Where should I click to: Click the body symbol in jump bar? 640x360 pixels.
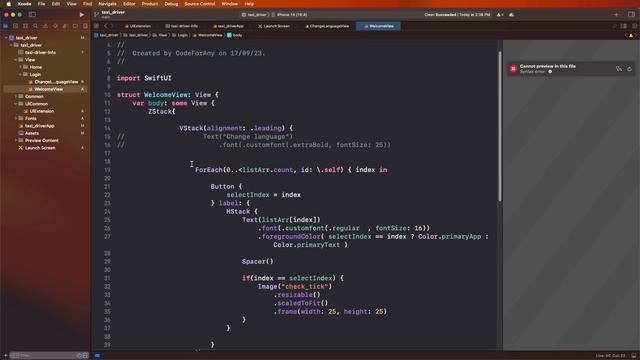coord(235,36)
